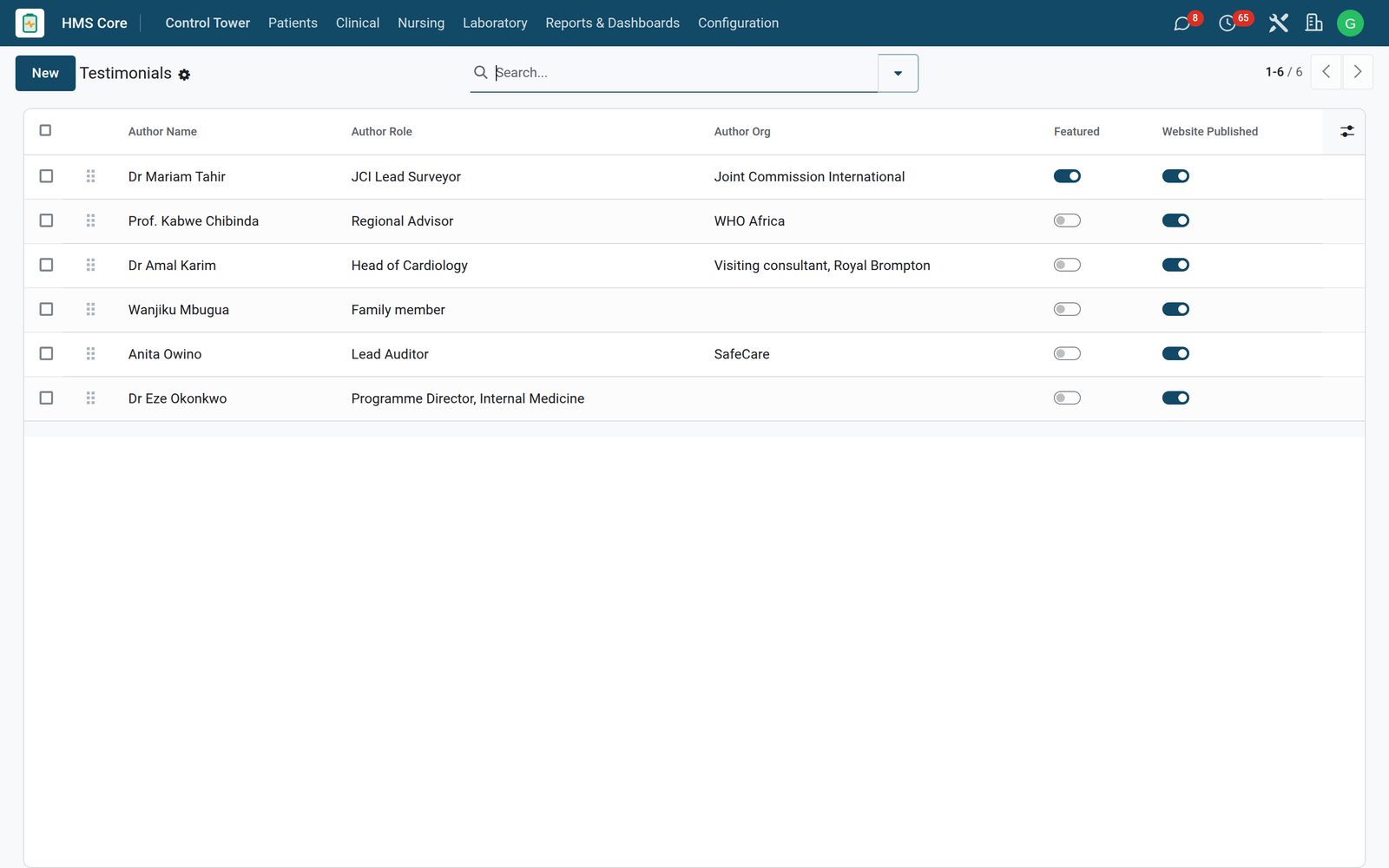
Task: Click the search magnifier icon
Action: 480,72
